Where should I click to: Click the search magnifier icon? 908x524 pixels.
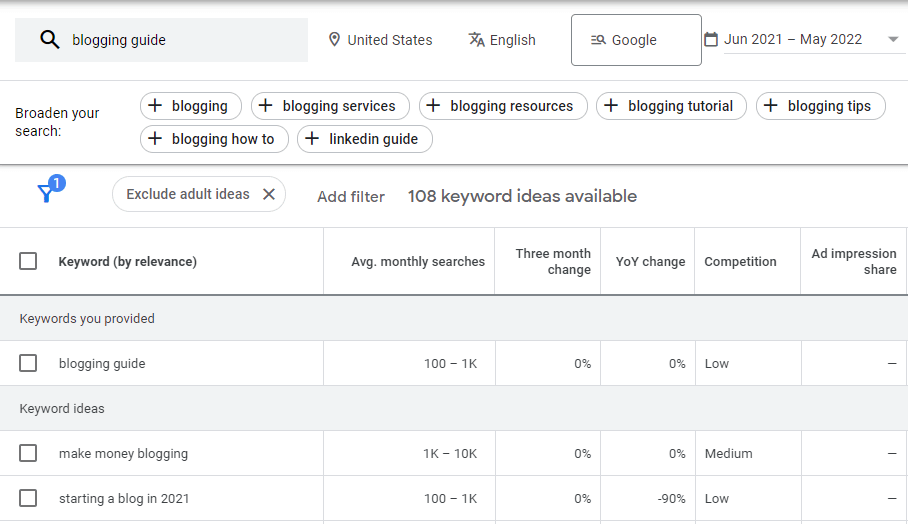pos(50,39)
